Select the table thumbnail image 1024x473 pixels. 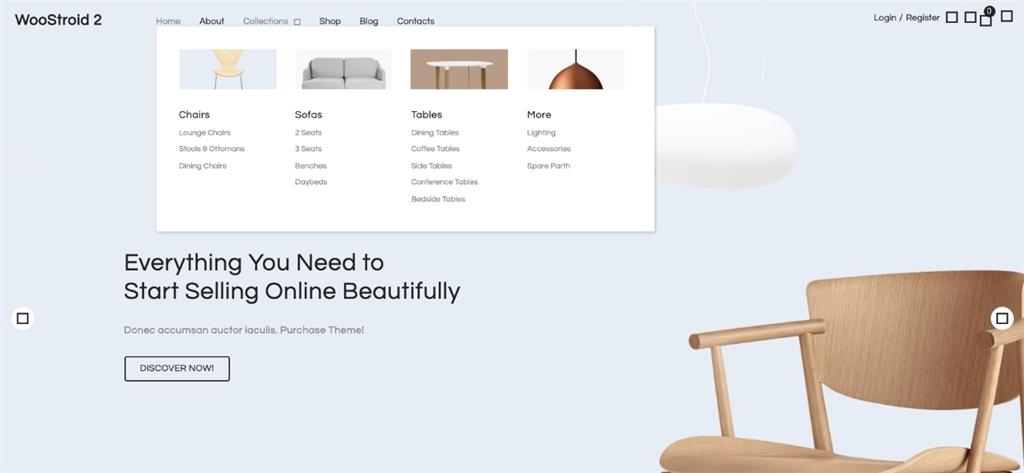tap(459, 69)
